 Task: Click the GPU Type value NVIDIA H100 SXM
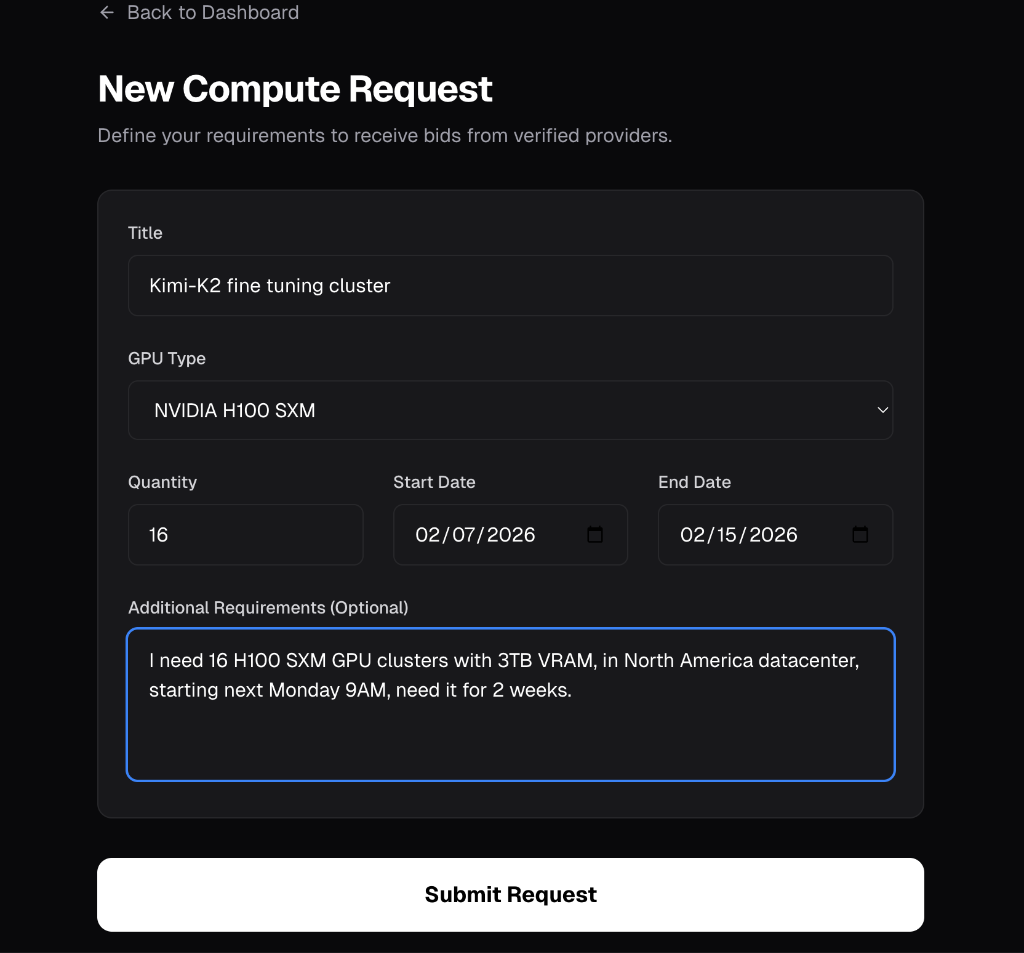tap(234, 410)
